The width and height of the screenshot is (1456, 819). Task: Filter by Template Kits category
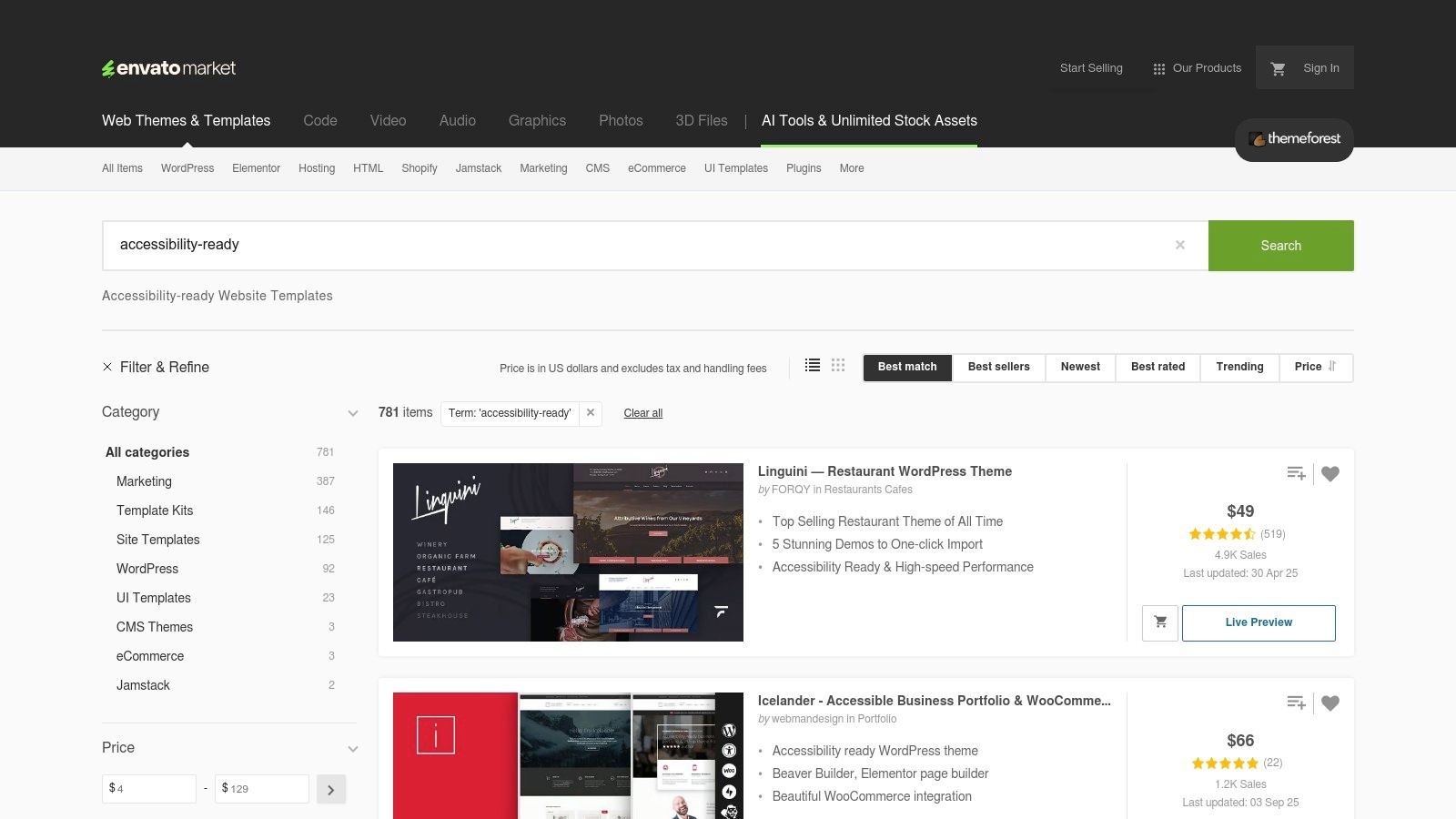click(x=155, y=511)
